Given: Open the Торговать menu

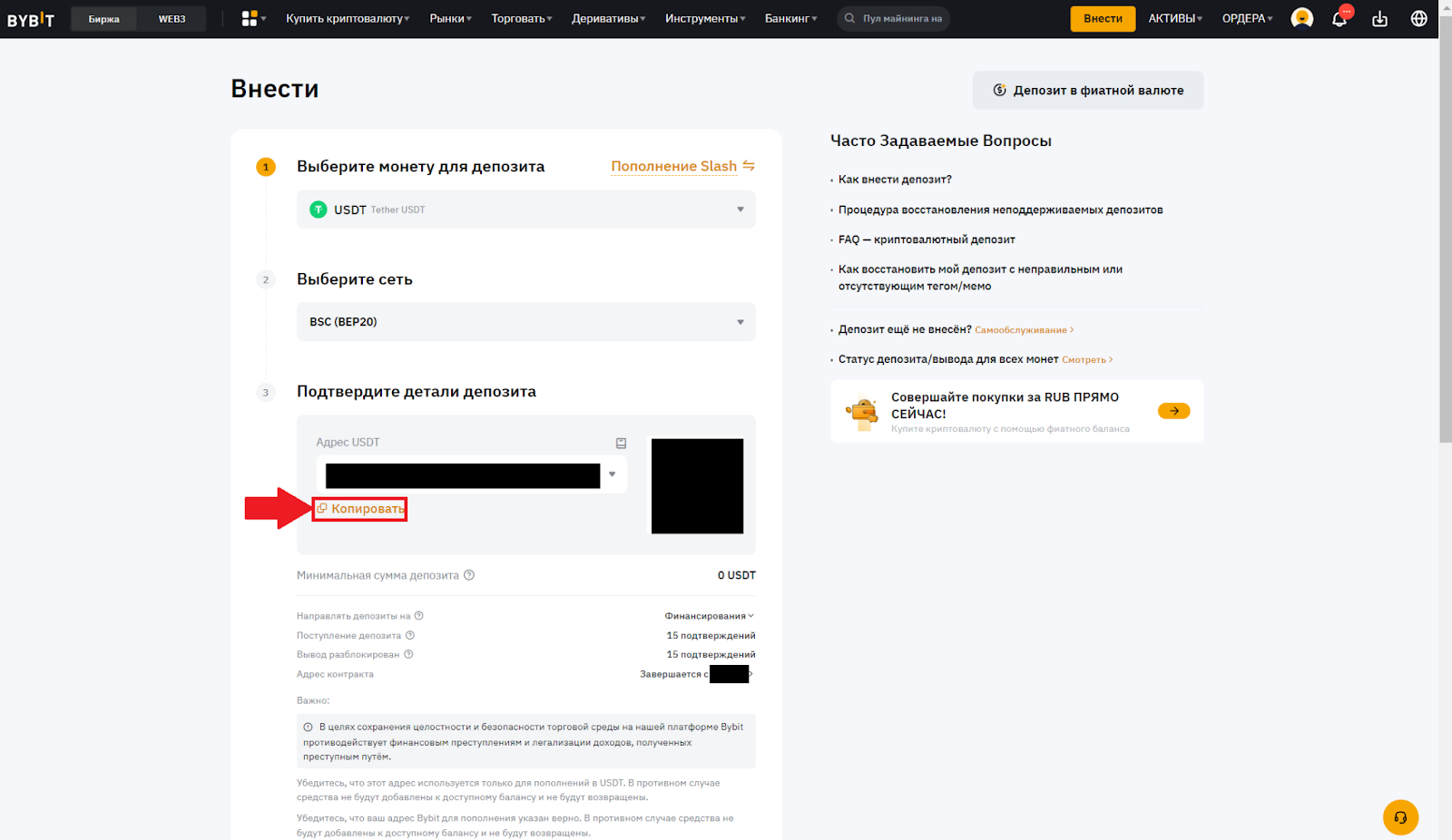Looking at the screenshot, I should click(522, 18).
